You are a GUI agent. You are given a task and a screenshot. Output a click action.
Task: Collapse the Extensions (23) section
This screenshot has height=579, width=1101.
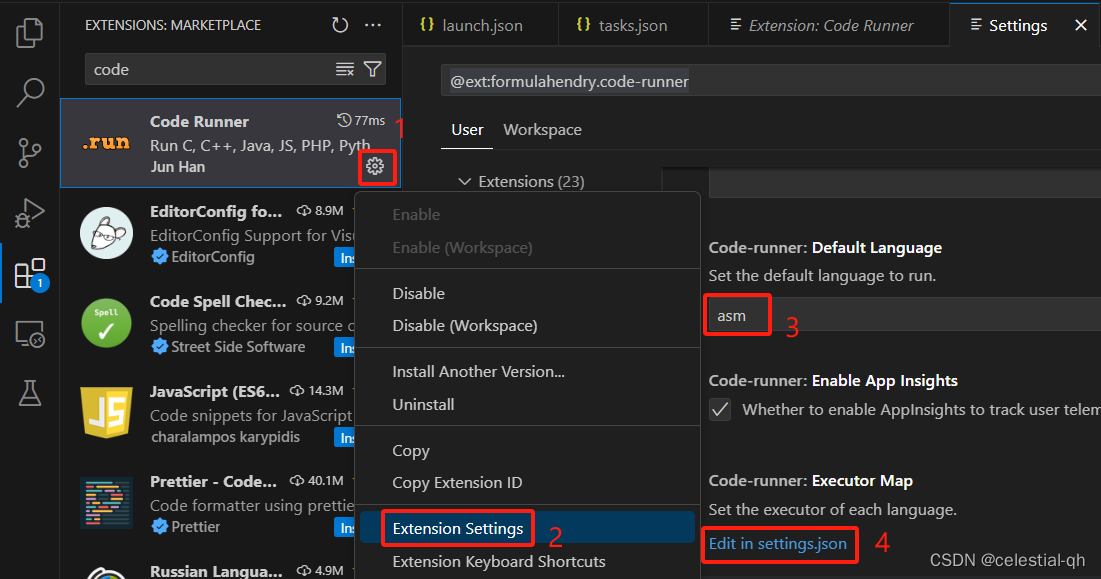464,181
